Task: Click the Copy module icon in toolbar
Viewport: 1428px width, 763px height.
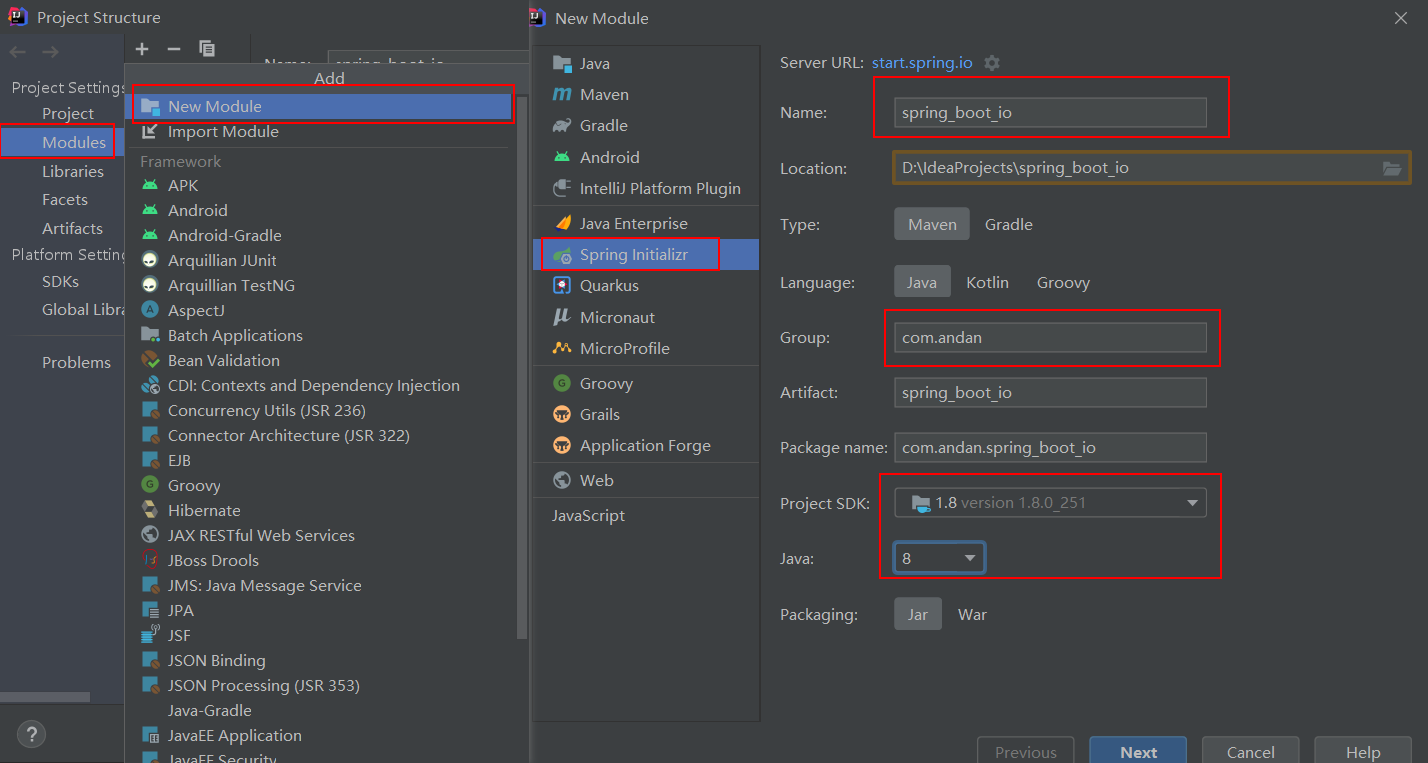Action: coord(207,49)
